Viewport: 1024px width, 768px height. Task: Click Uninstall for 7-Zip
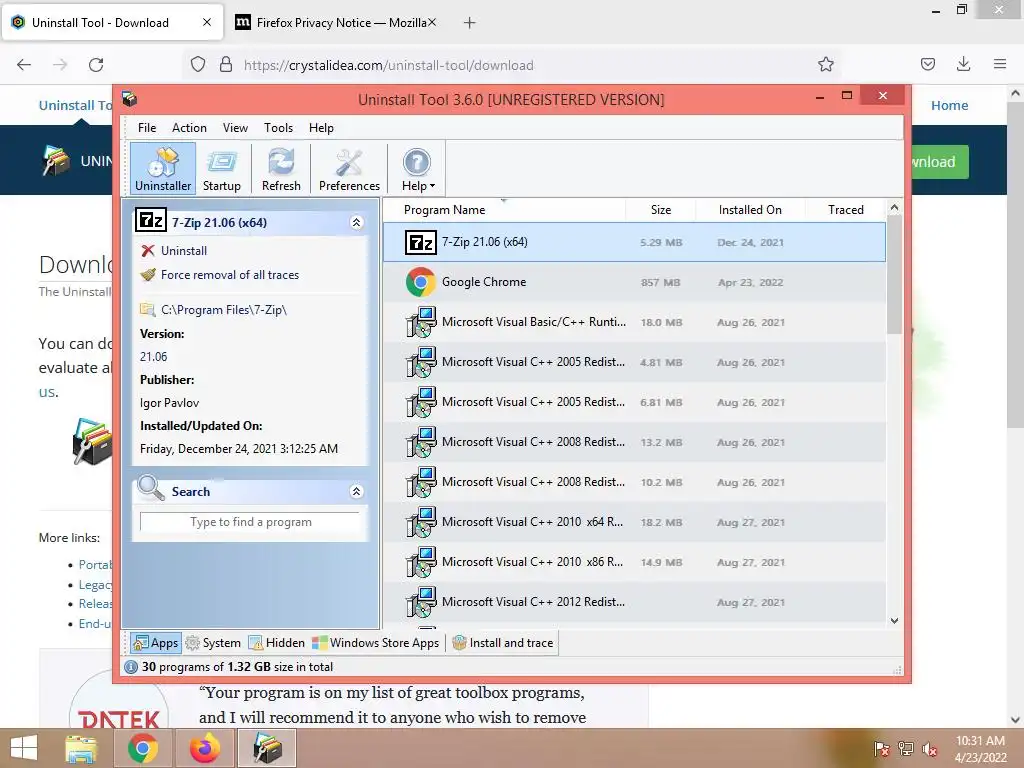(x=184, y=251)
